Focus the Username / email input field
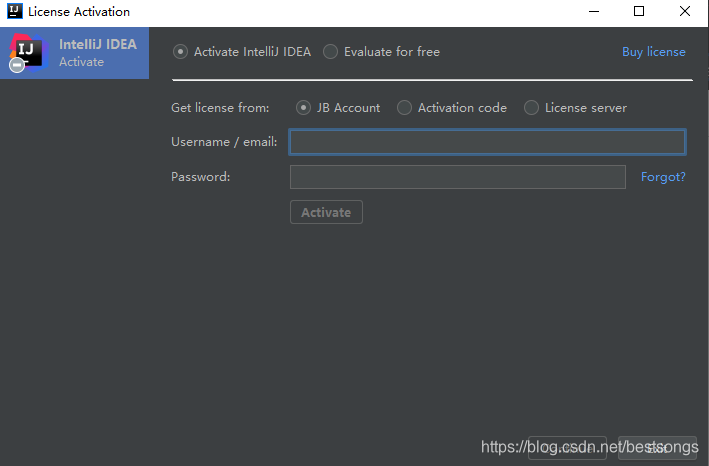The image size is (709, 466). coord(487,142)
